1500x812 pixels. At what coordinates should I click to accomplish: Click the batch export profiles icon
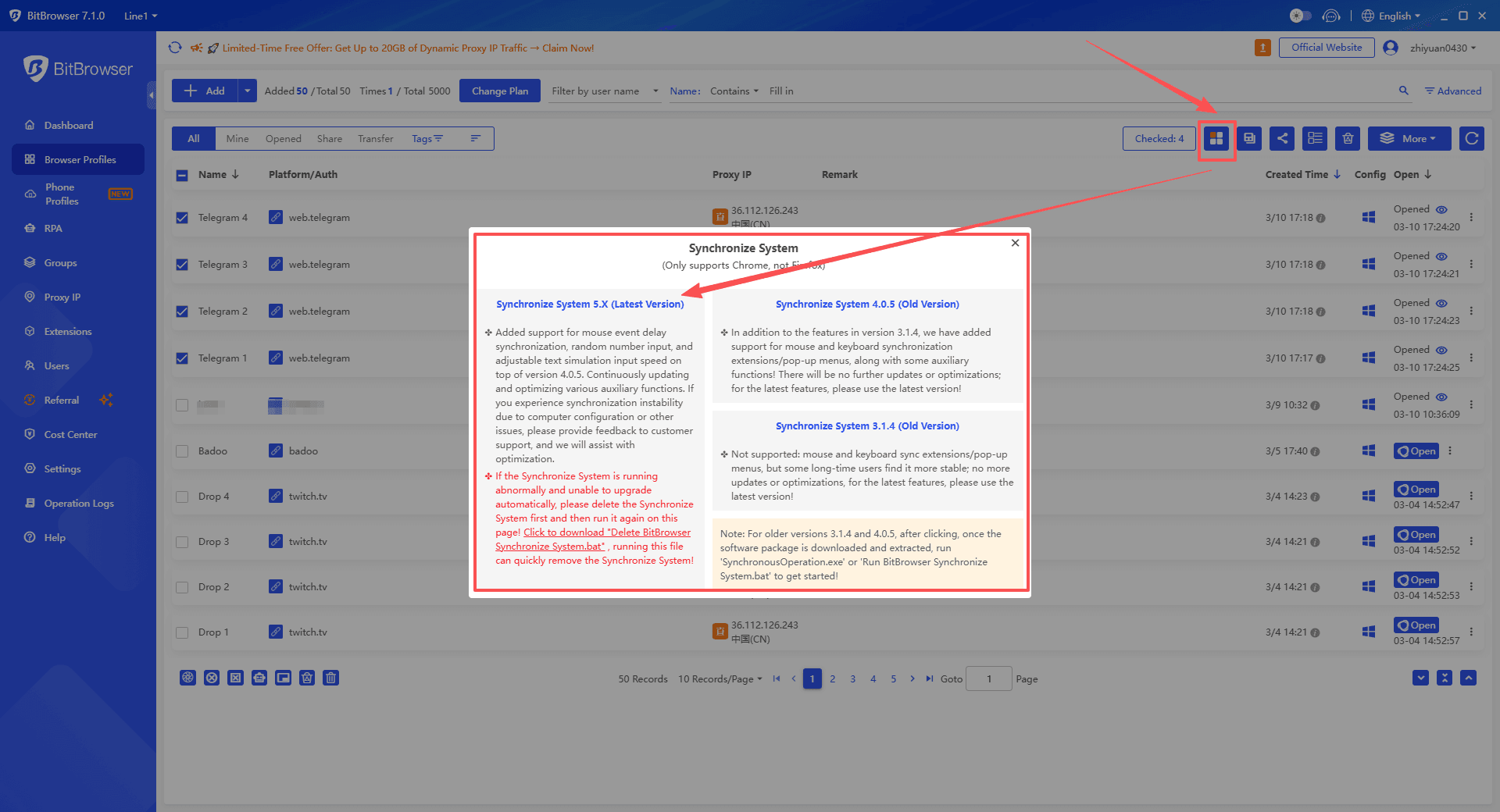coord(1249,138)
